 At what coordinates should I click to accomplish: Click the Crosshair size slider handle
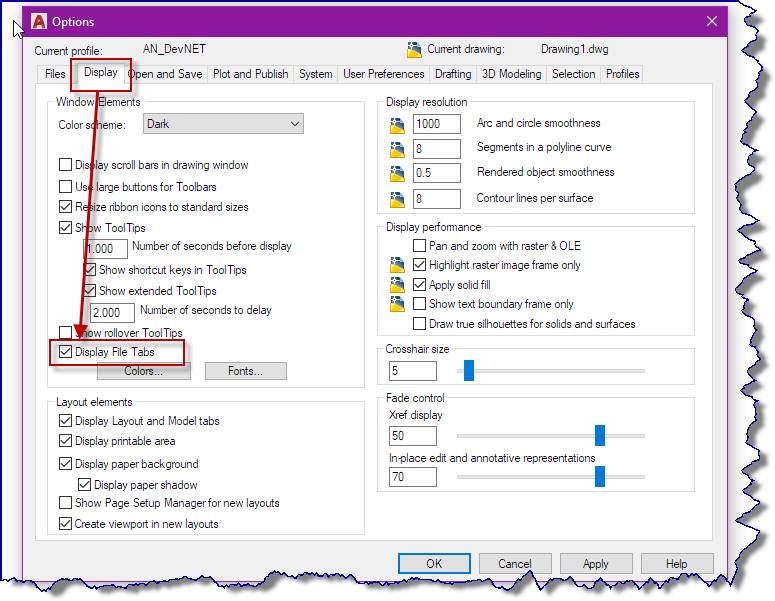[469, 370]
